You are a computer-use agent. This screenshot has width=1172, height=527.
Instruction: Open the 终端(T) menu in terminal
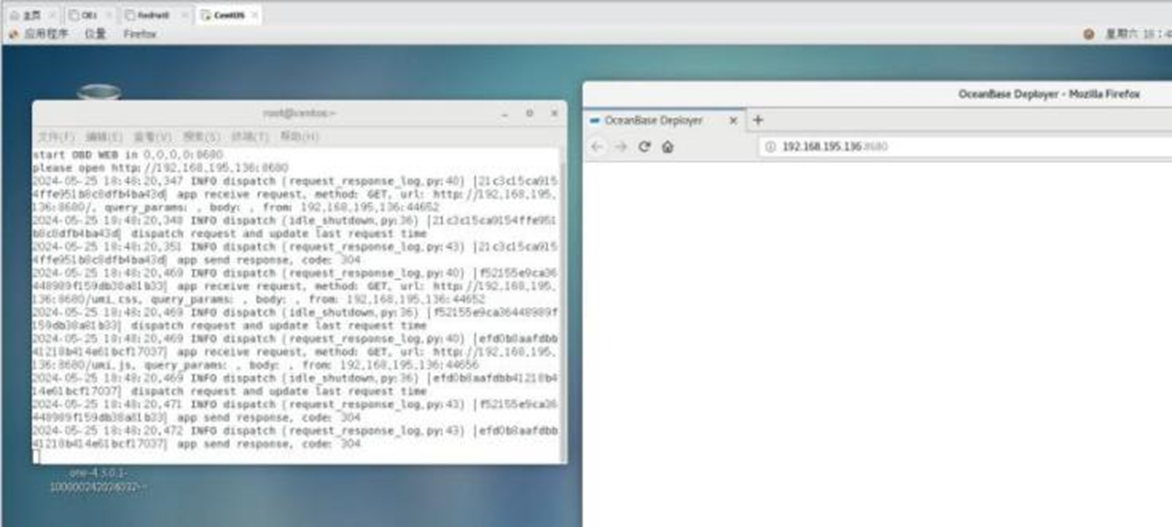[250, 137]
